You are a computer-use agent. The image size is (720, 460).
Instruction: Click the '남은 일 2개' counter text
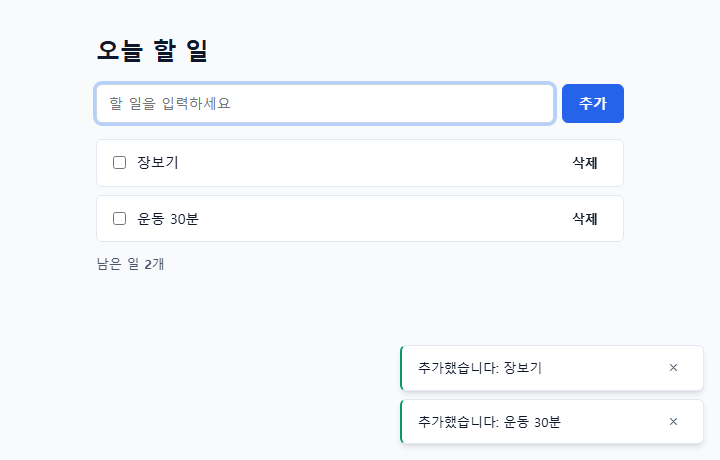click(130, 264)
